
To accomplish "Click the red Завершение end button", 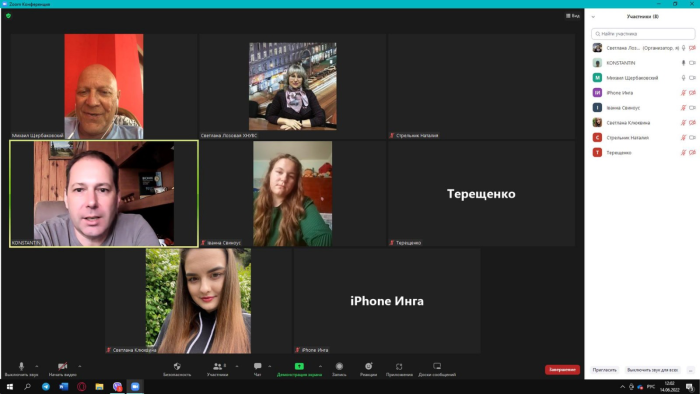I will (x=562, y=369).
